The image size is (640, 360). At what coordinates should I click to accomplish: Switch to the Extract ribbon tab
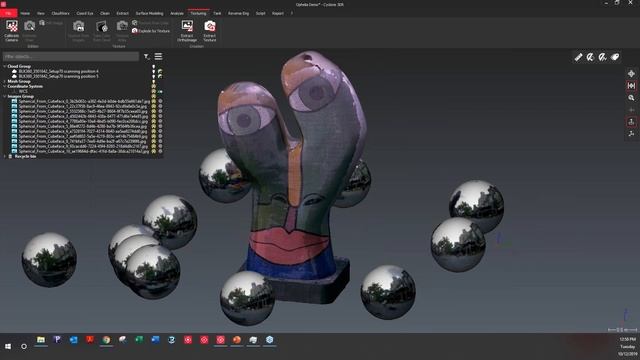[122, 13]
